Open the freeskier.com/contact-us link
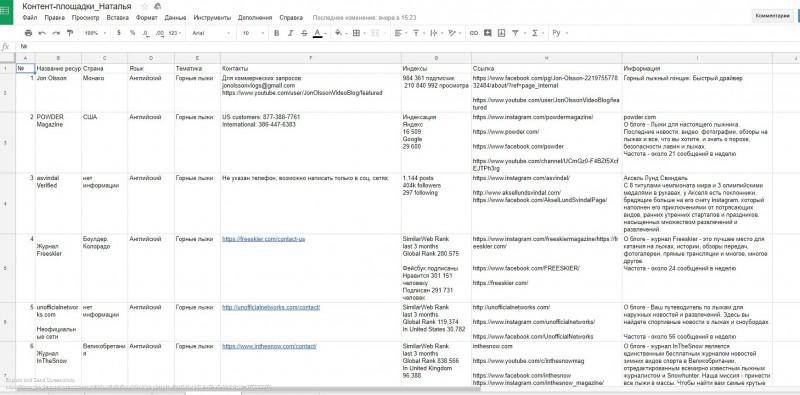The image size is (800, 395). click(263, 239)
